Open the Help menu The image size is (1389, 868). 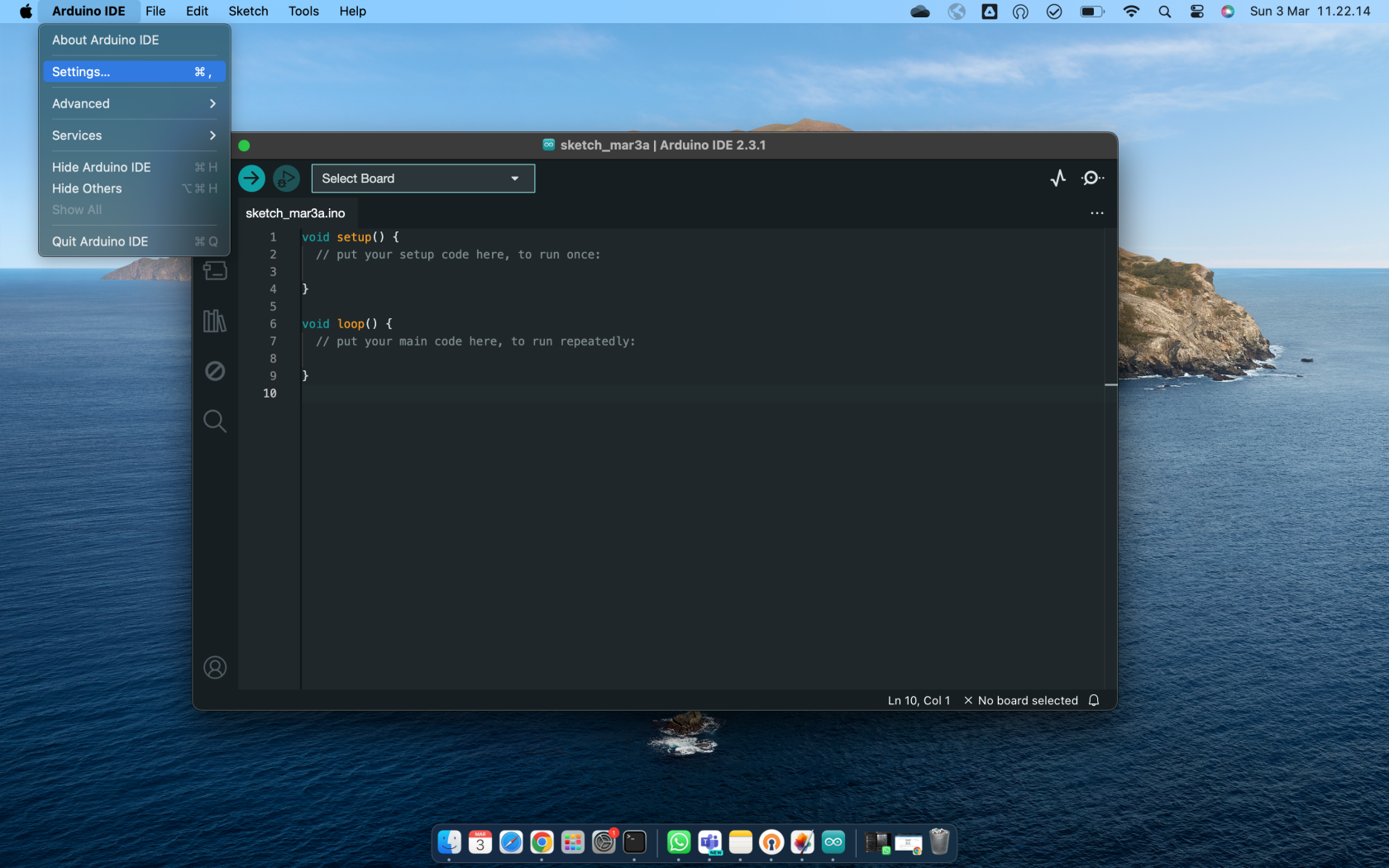[x=352, y=12]
